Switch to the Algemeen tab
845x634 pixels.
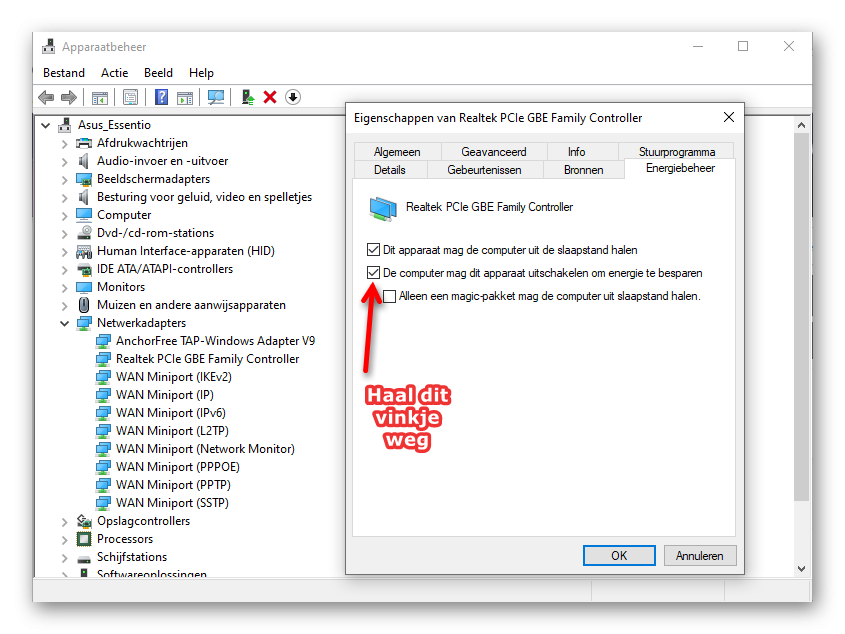tap(397, 151)
